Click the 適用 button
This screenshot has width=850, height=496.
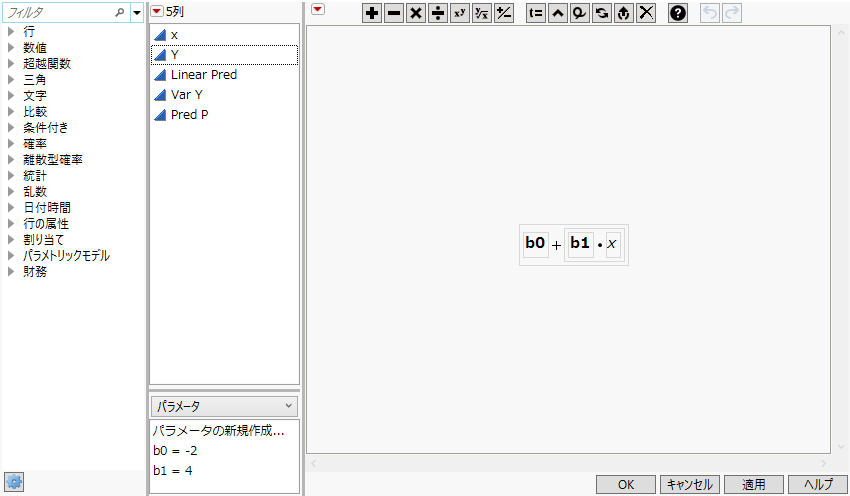pyautogui.click(x=754, y=485)
